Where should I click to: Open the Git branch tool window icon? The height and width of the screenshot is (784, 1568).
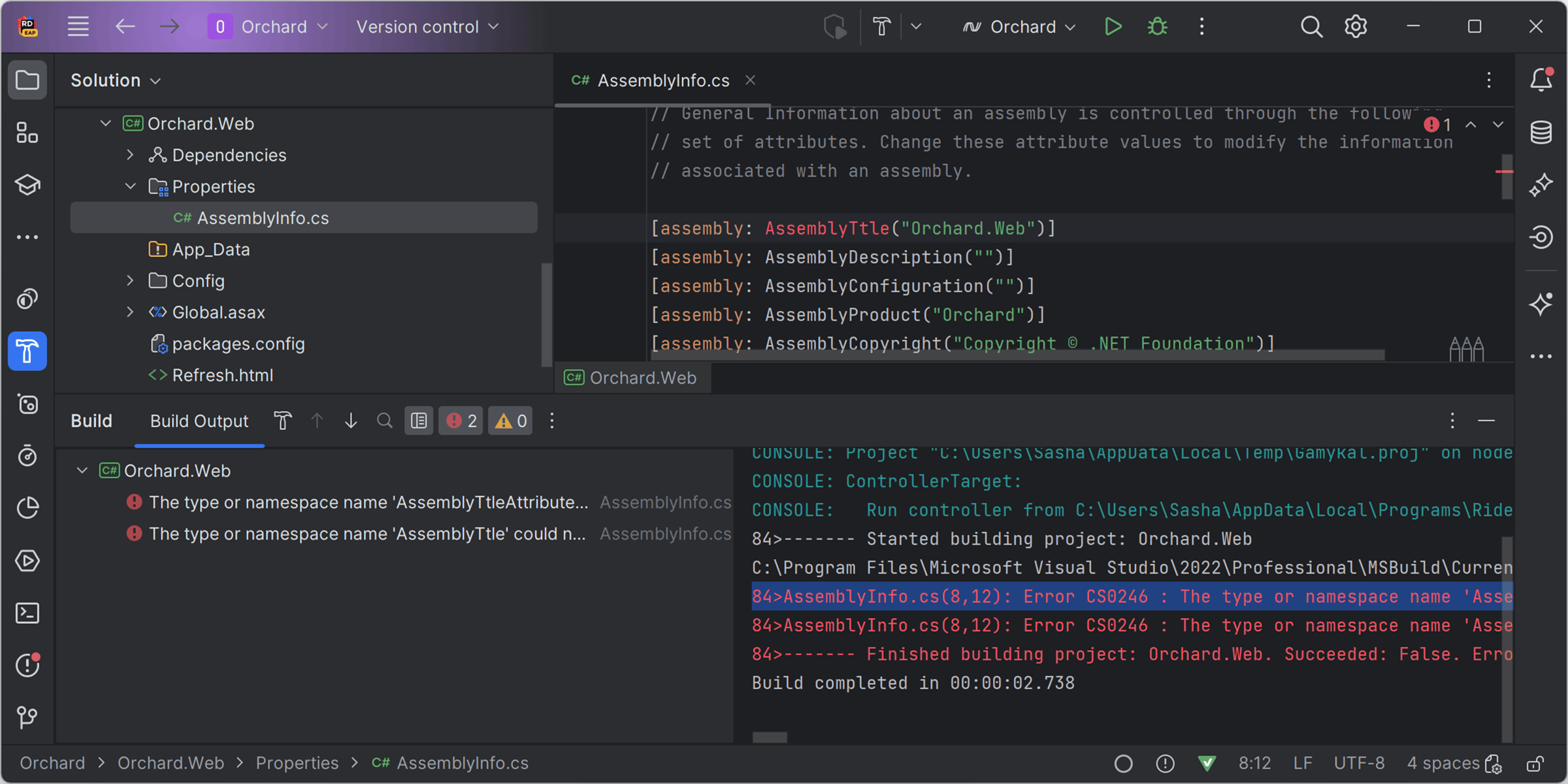27,717
